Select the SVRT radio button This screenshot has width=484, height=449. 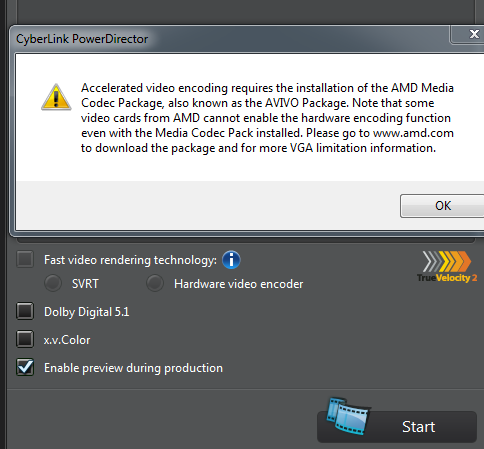click(53, 283)
